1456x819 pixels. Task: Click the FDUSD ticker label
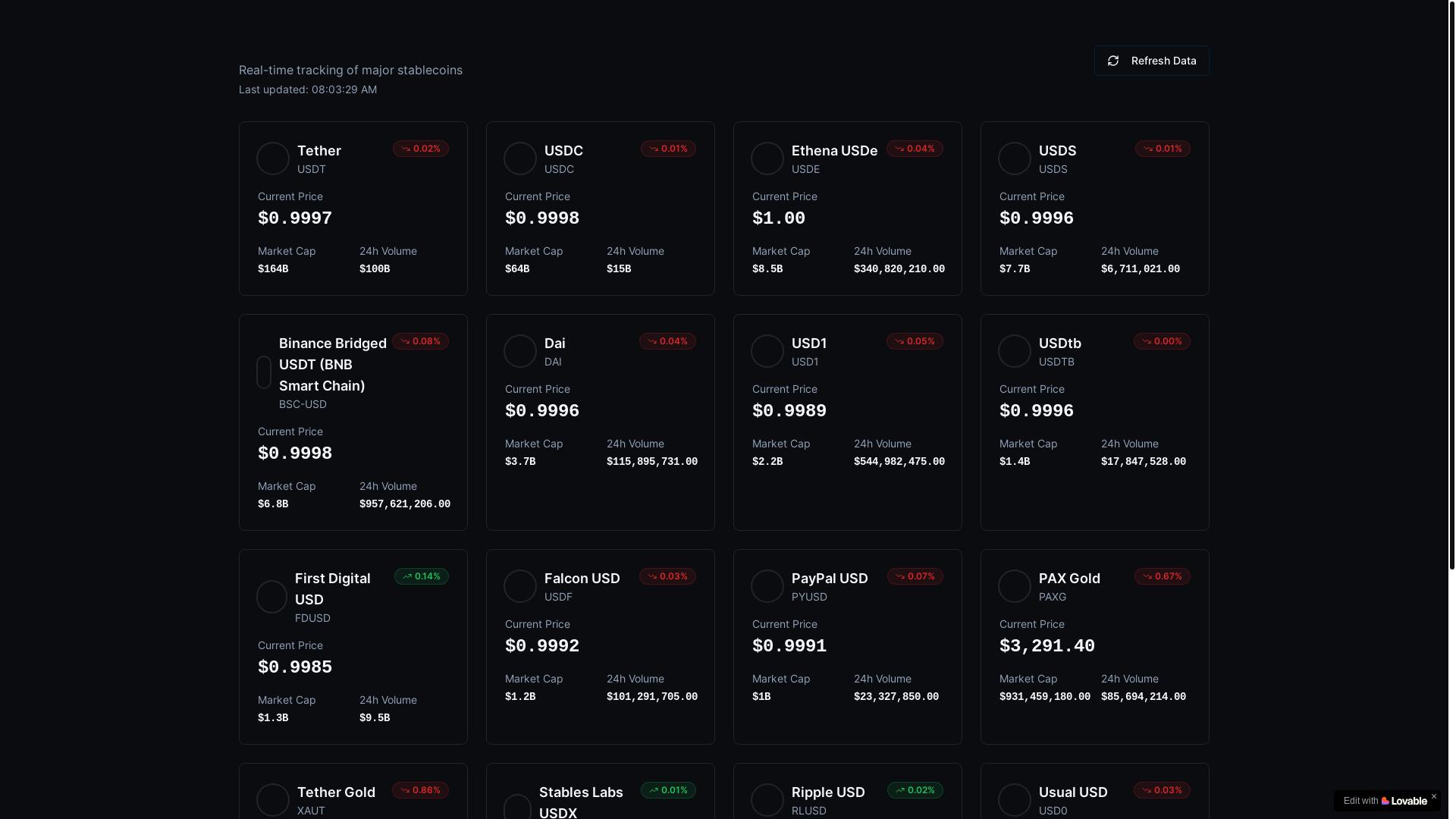point(312,618)
